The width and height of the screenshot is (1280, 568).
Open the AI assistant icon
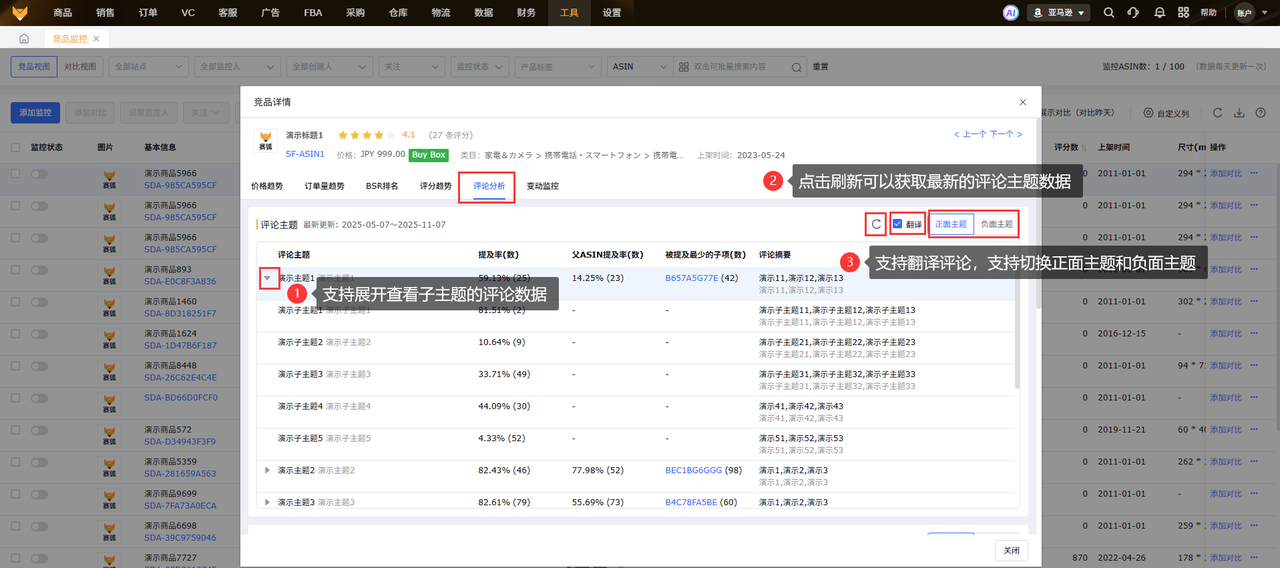pyautogui.click(x=1010, y=13)
